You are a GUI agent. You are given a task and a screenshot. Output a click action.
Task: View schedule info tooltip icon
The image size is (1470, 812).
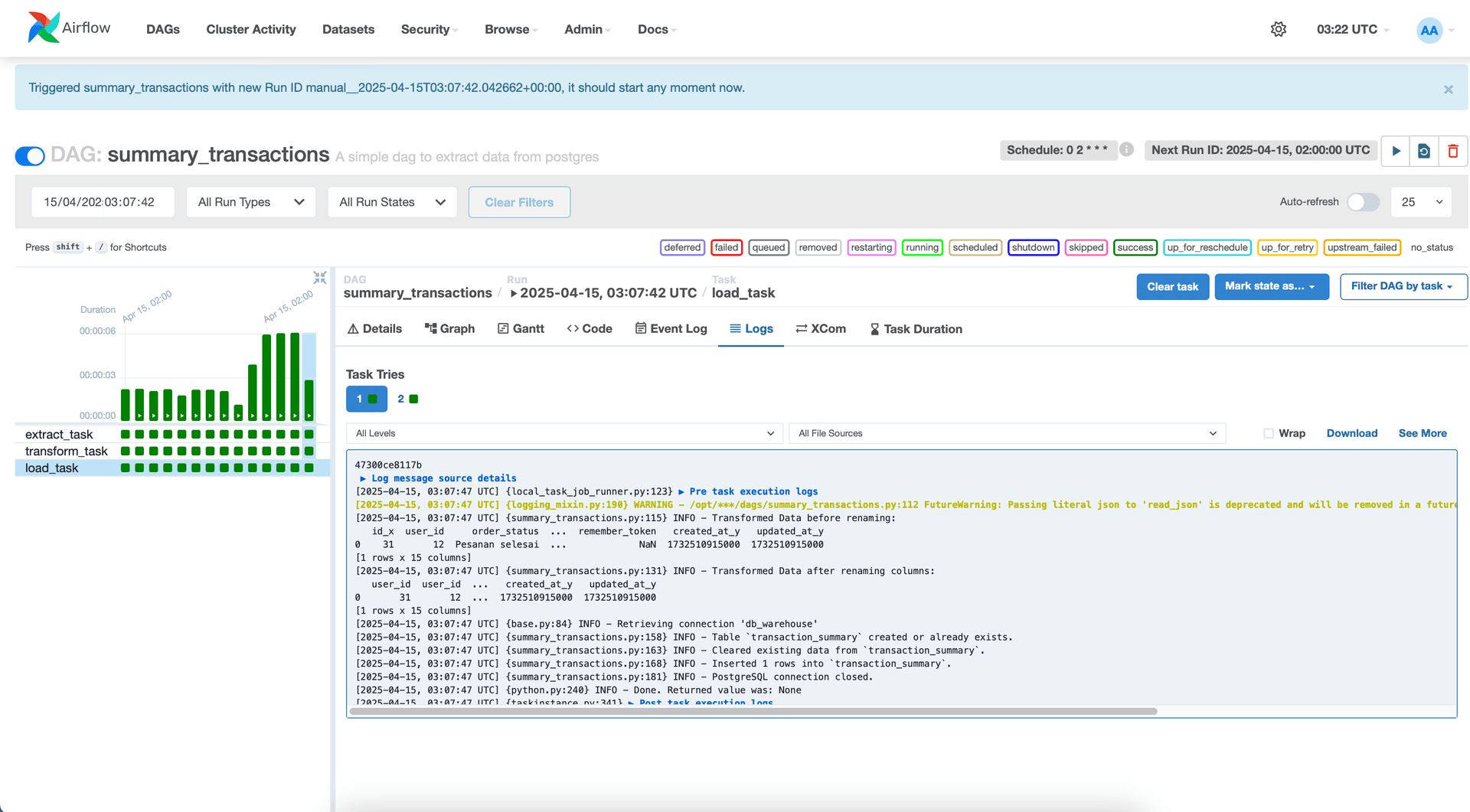click(x=1126, y=149)
